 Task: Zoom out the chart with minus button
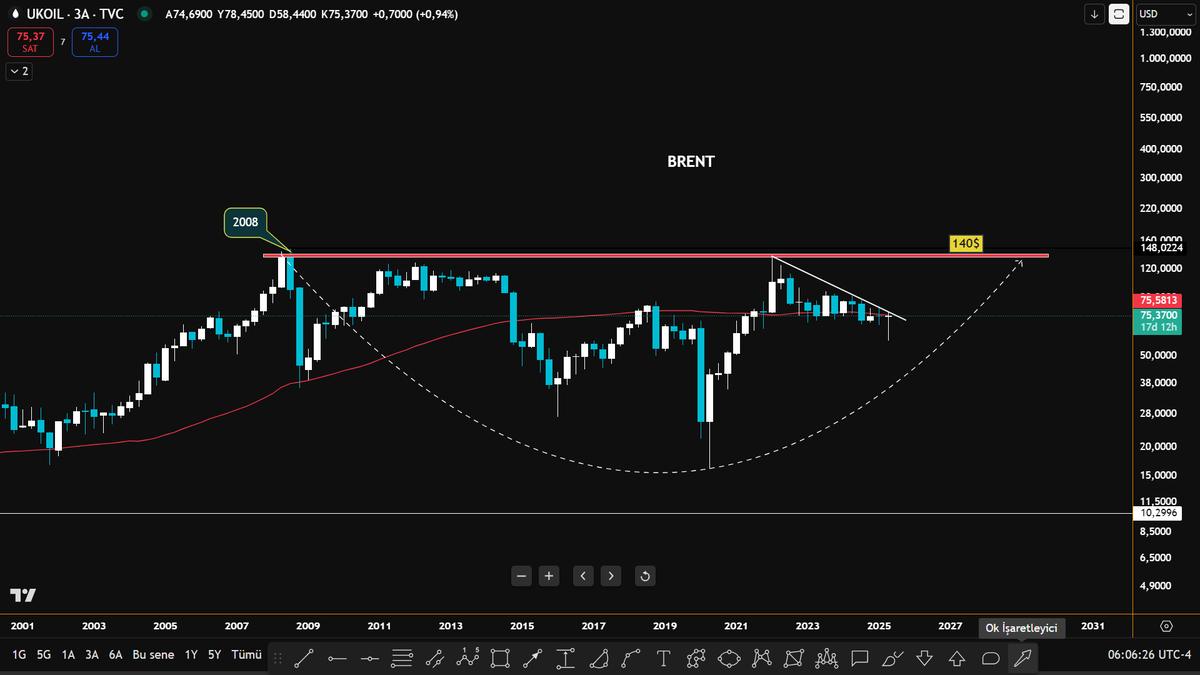[x=521, y=575]
